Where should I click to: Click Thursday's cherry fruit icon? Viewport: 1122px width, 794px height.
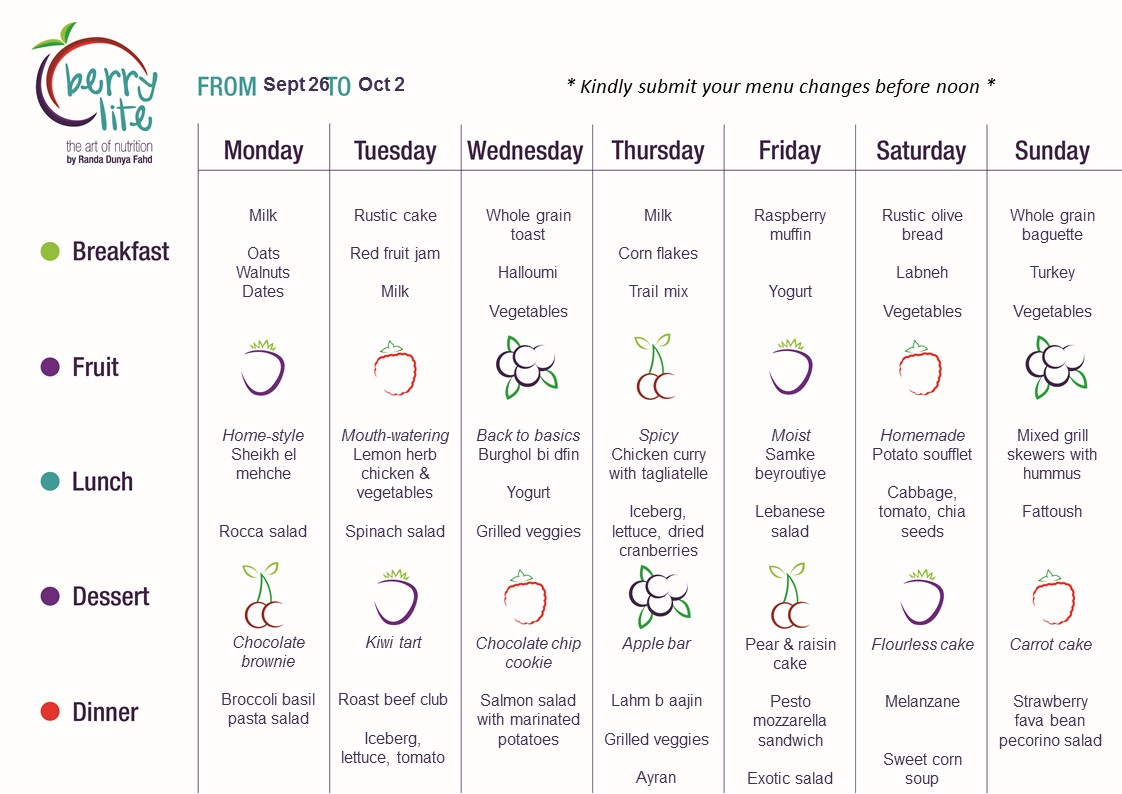[655, 368]
